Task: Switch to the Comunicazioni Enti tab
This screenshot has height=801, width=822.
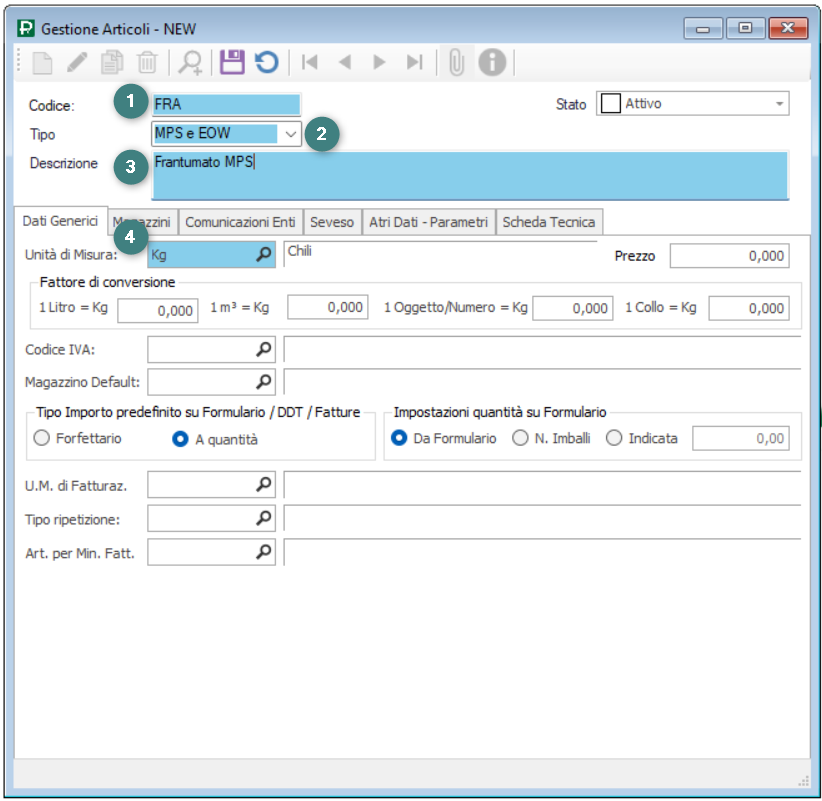Action: (240, 222)
